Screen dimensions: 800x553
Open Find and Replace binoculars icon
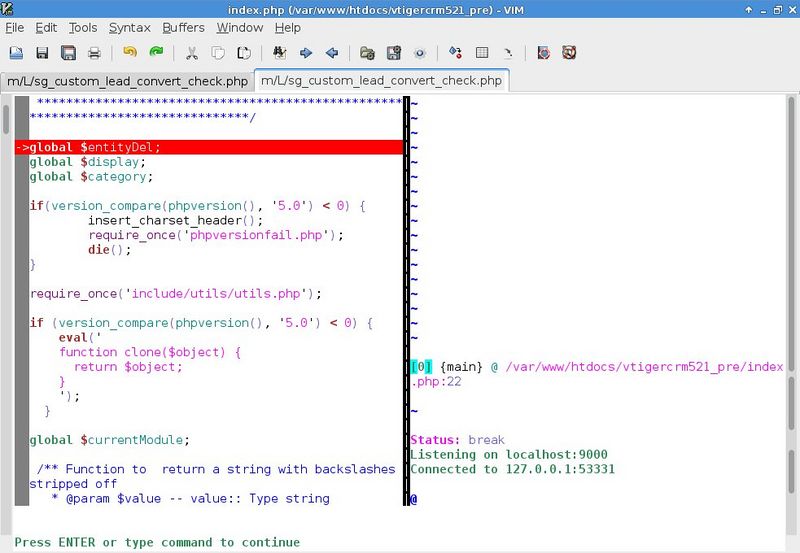coord(279,53)
